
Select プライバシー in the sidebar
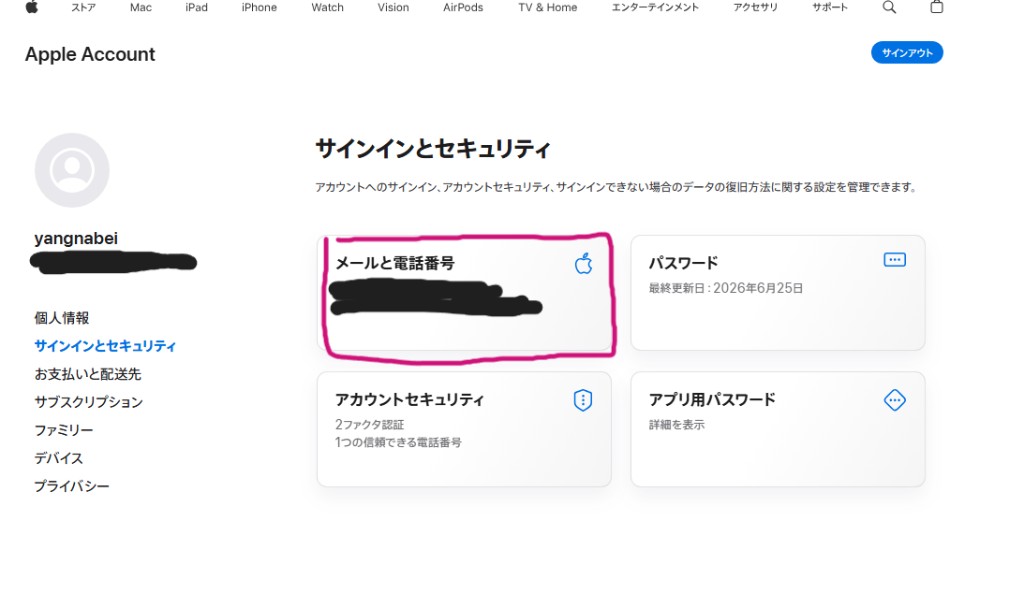coord(72,487)
